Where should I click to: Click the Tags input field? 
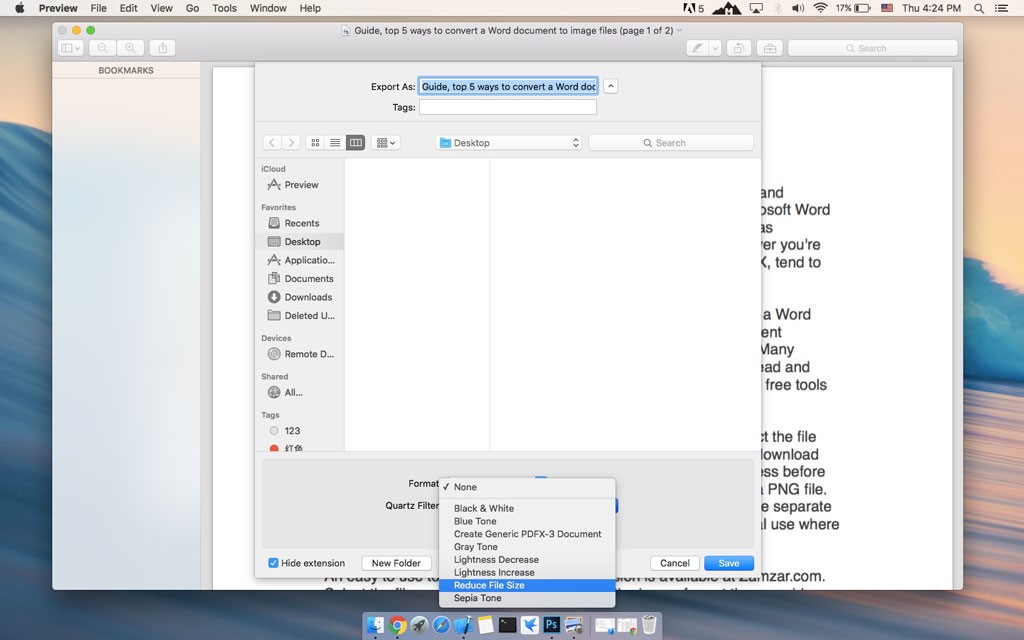pos(508,107)
